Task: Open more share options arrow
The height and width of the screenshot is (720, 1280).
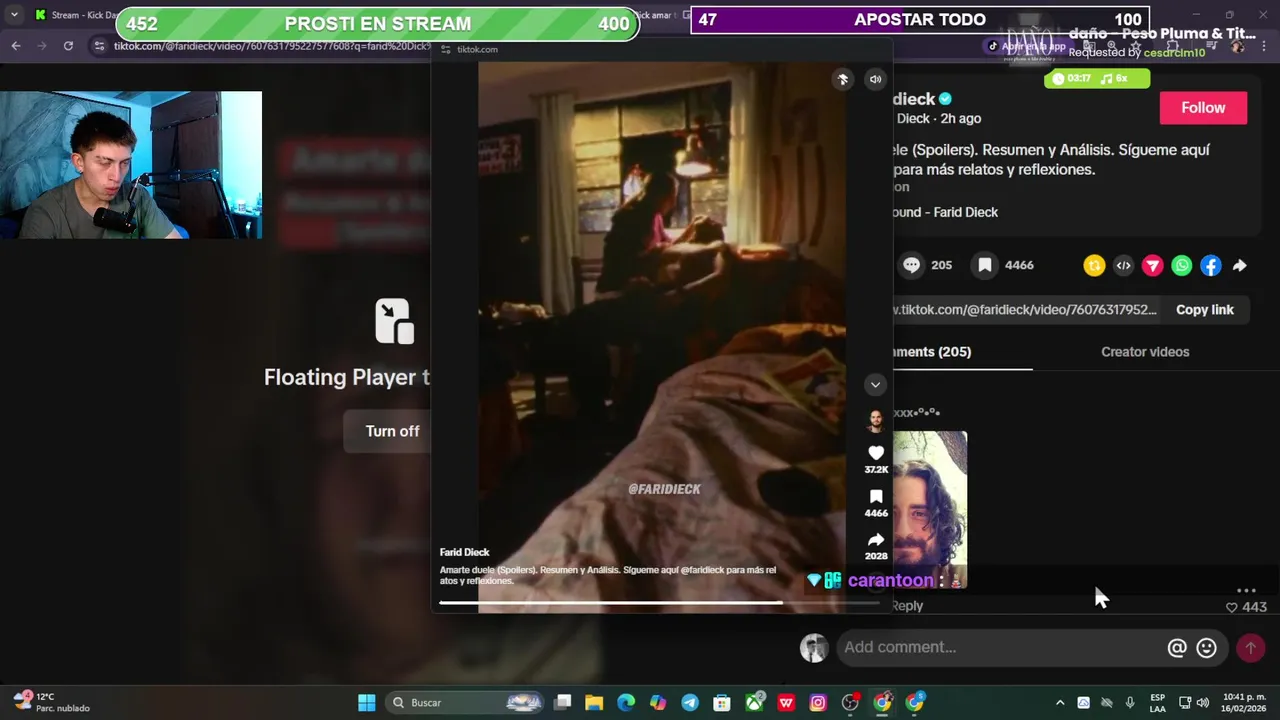Action: tap(1240, 265)
